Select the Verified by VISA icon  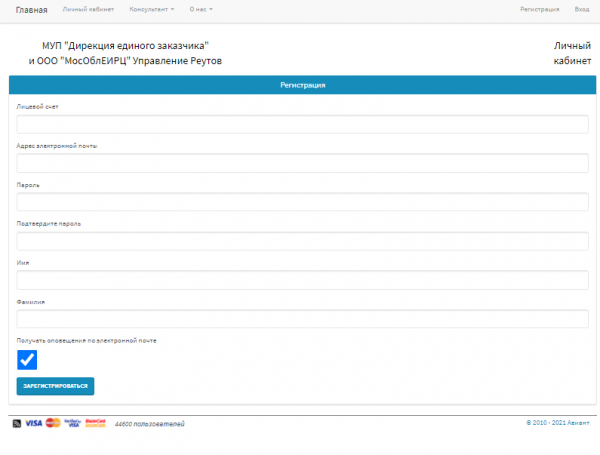73,423
